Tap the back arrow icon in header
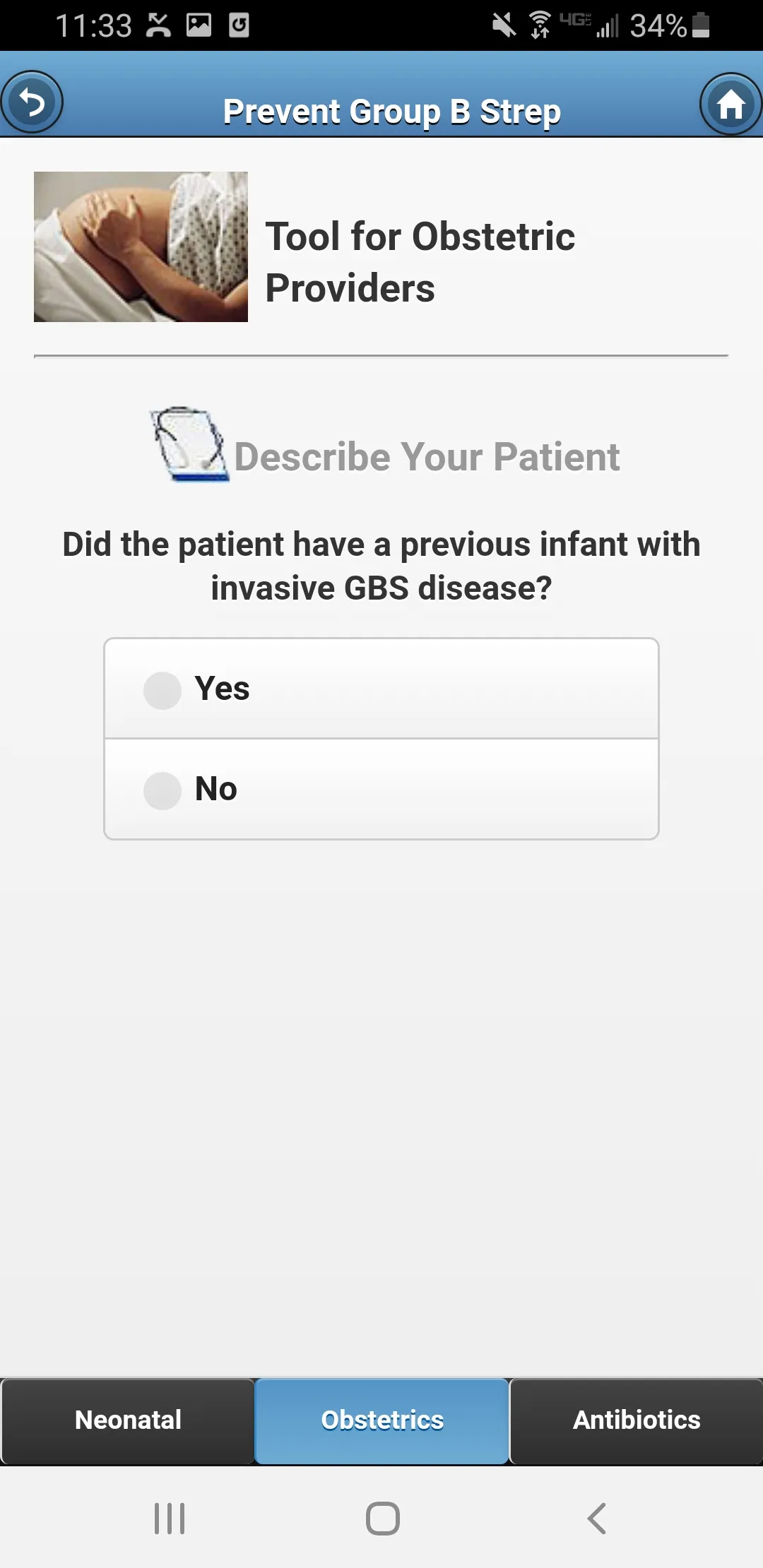The image size is (763, 1568). click(x=32, y=102)
